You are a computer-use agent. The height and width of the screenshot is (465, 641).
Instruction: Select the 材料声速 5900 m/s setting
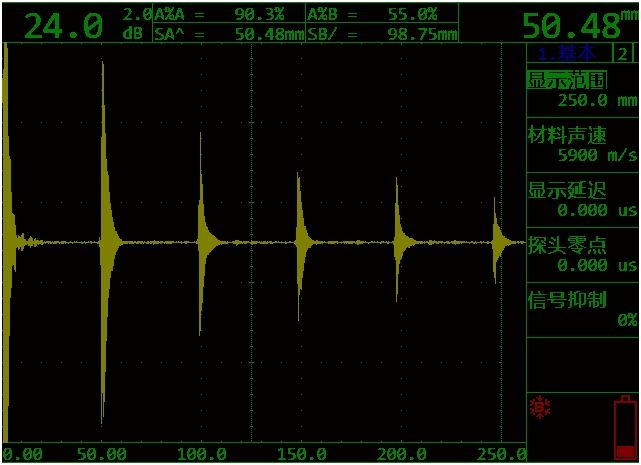582,144
